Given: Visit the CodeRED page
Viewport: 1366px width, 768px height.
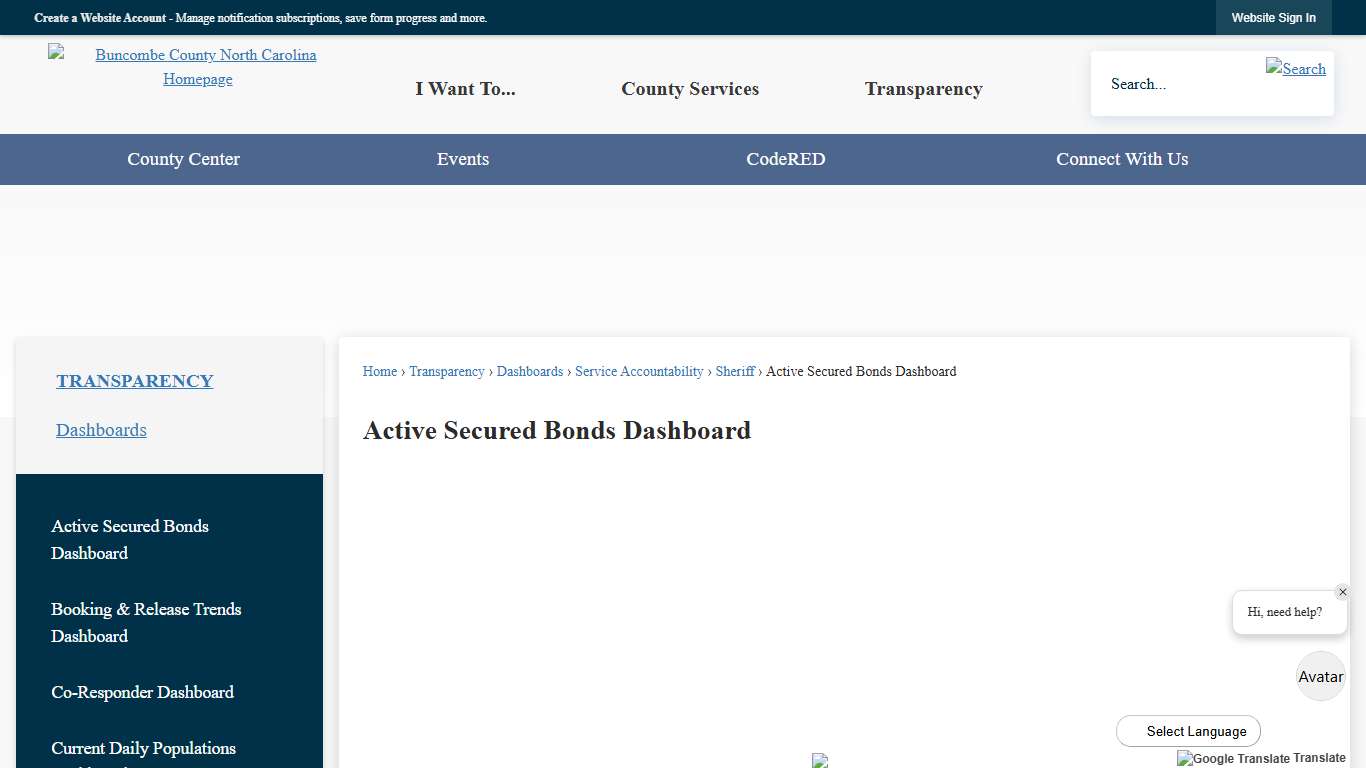Looking at the screenshot, I should click(x=785, y=159).
